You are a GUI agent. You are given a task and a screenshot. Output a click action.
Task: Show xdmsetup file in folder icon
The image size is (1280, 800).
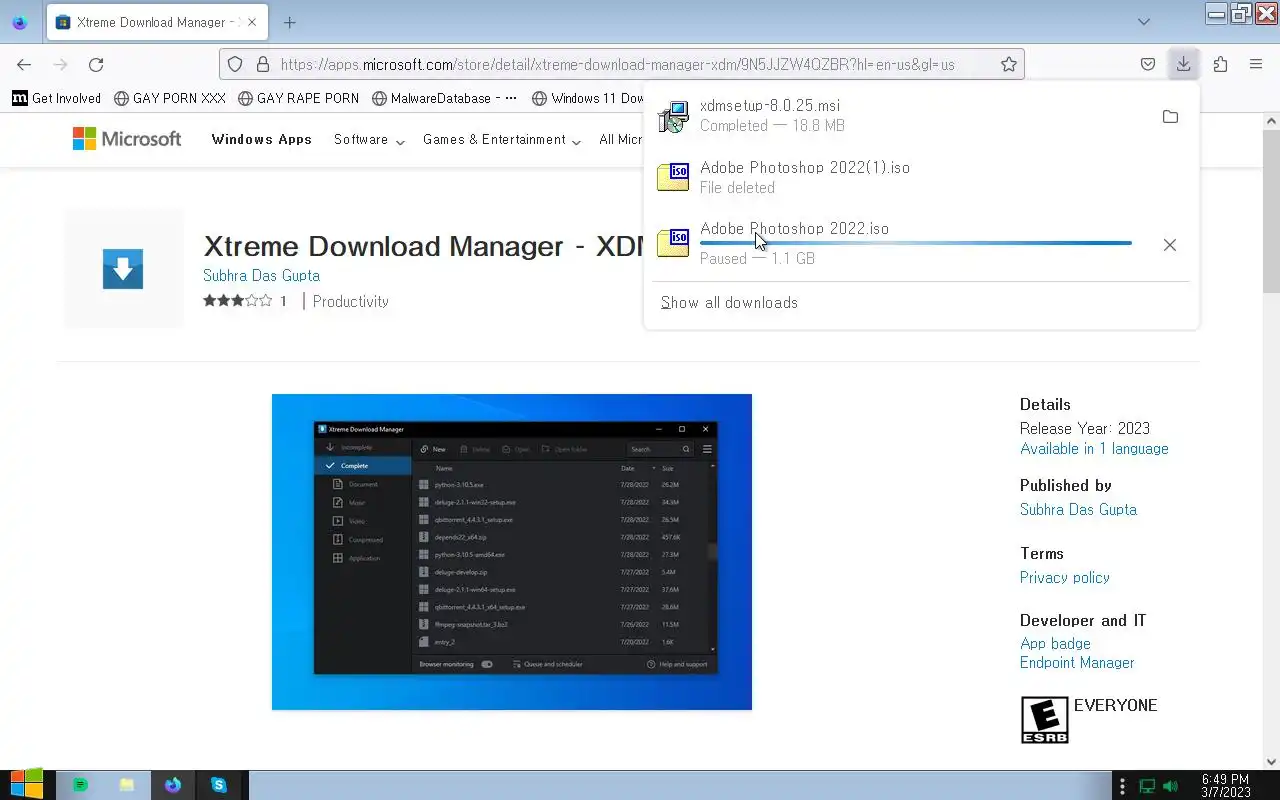[x=1170, y=117]
